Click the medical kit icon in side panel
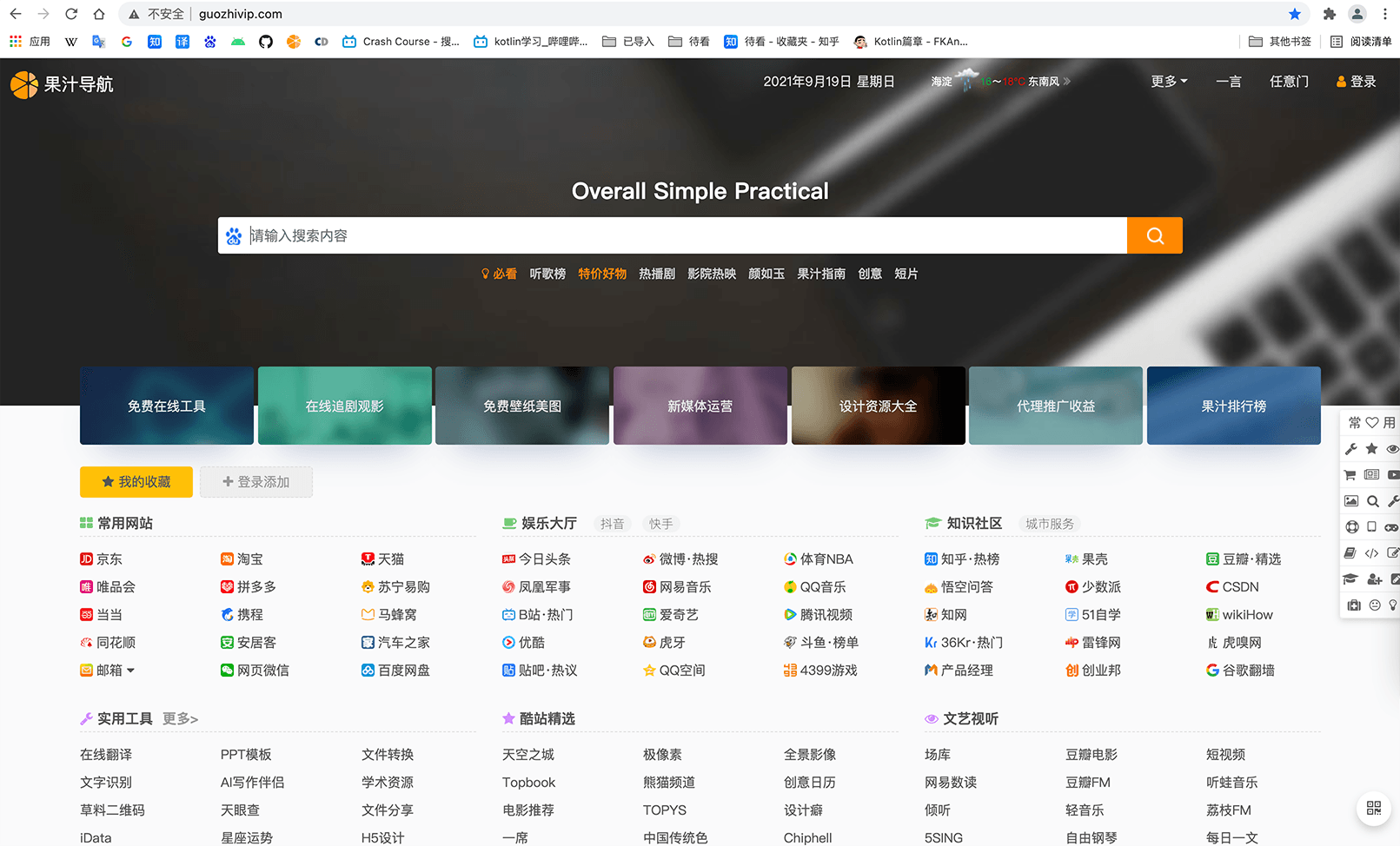Image resolution: width=1400 pixels, height=846 pixels. [x=1353, y=605]
